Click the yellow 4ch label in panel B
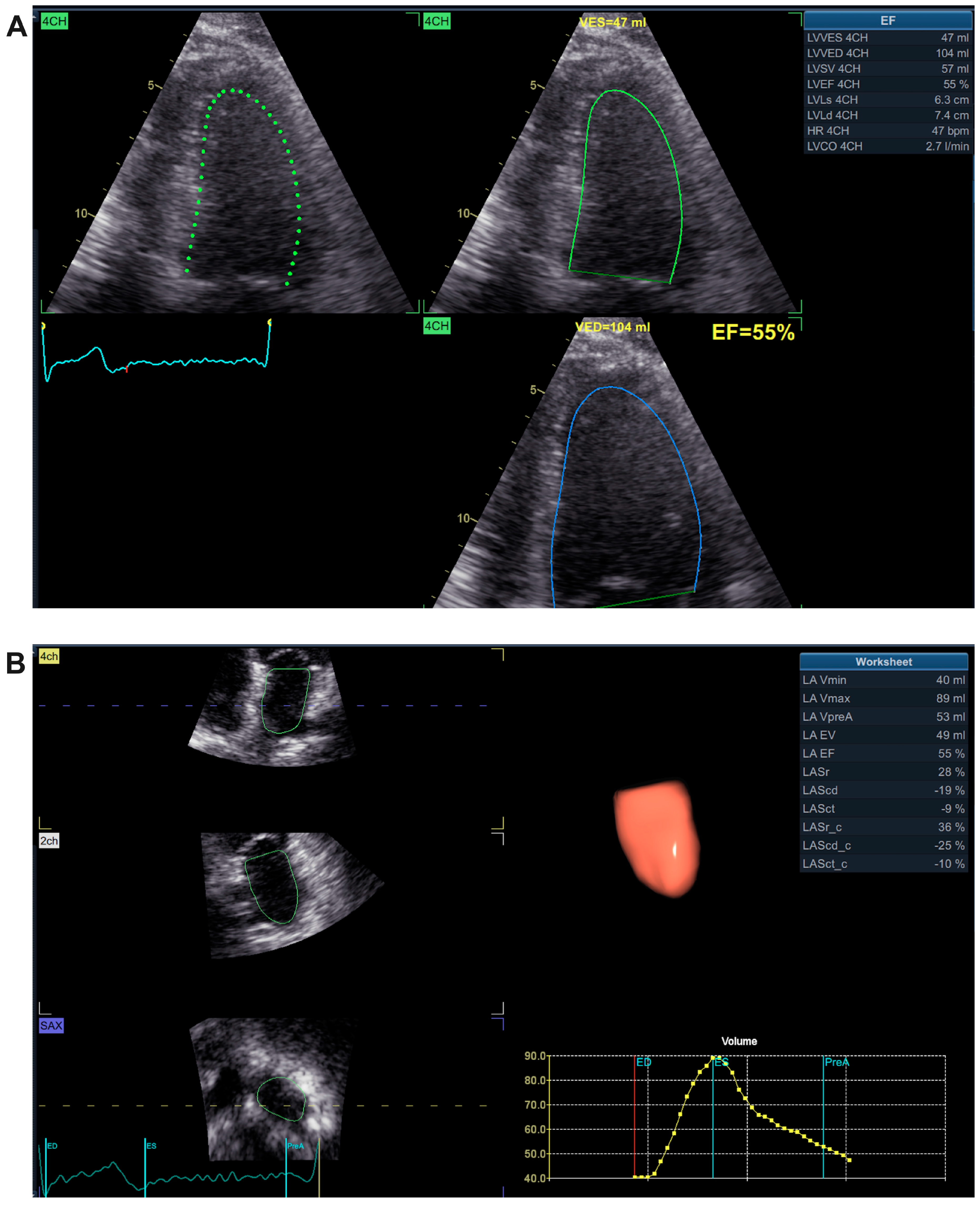 coord(49,656)
